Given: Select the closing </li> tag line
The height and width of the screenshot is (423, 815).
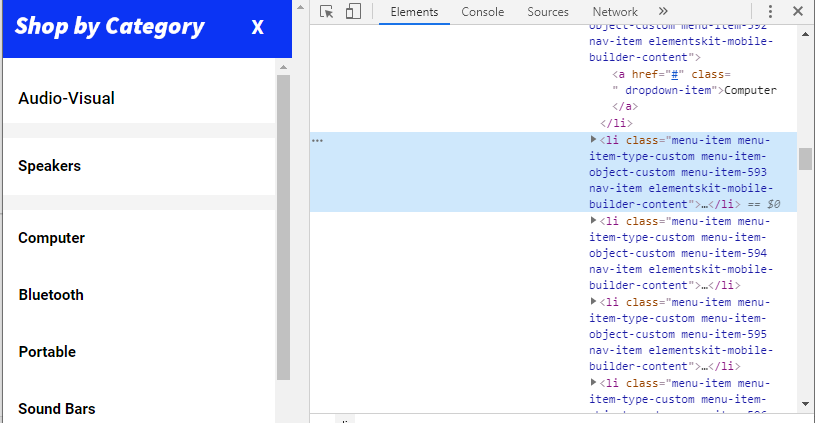Looking at the screenshot, I should pyautogui.click(x=616, y=123).
